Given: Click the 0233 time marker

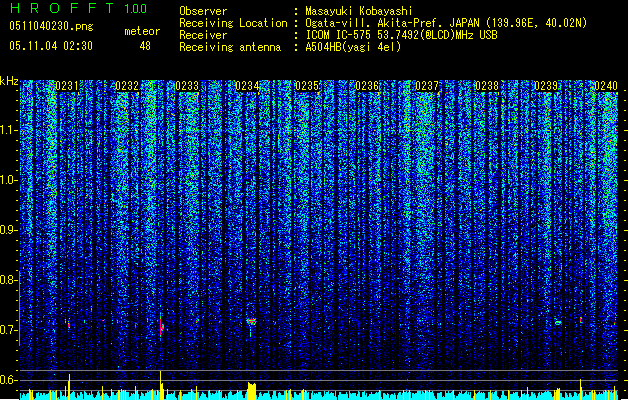Looking at the screenshot, I should pyautogui.click(x=187, y=86).
